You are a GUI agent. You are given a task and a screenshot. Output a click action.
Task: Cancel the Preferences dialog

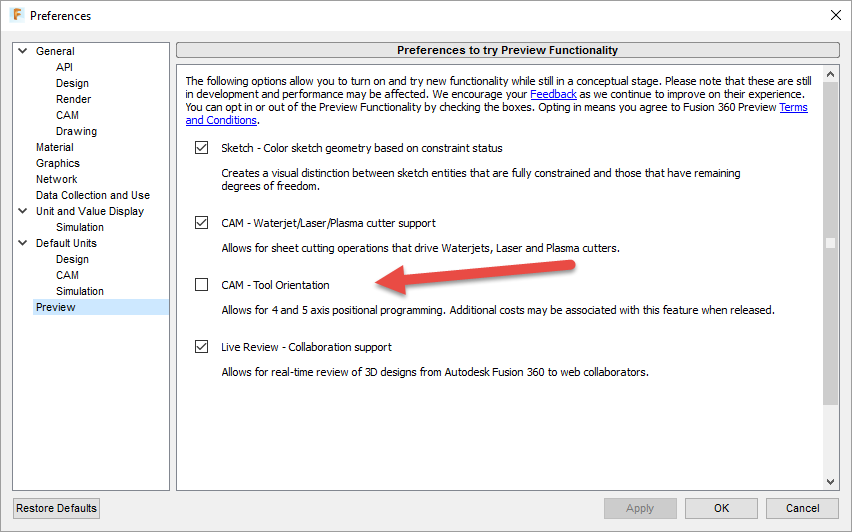pos(803,508)
